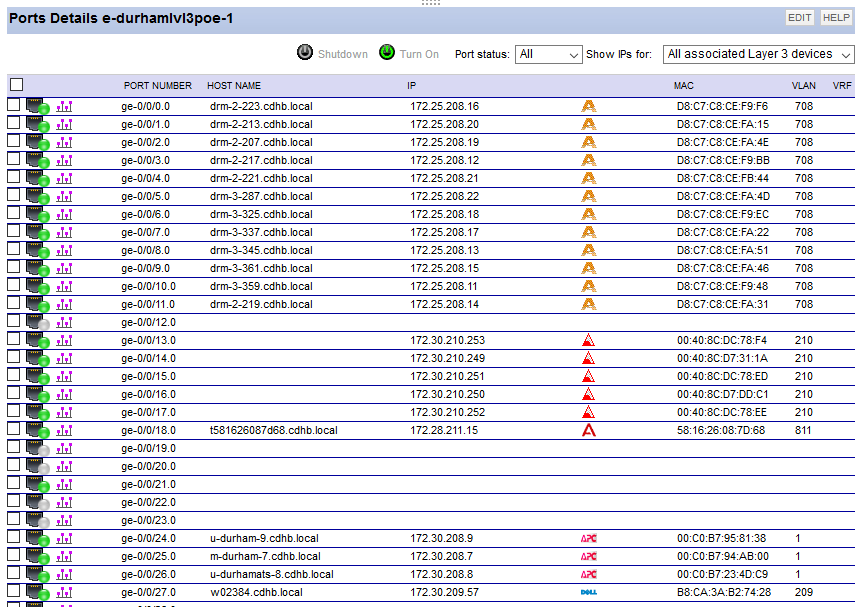Open traffic graph icon for ge-0/0/10.0
Image resolution: width=863 pixels, height=607 pixels.
(x=64, y=287)
